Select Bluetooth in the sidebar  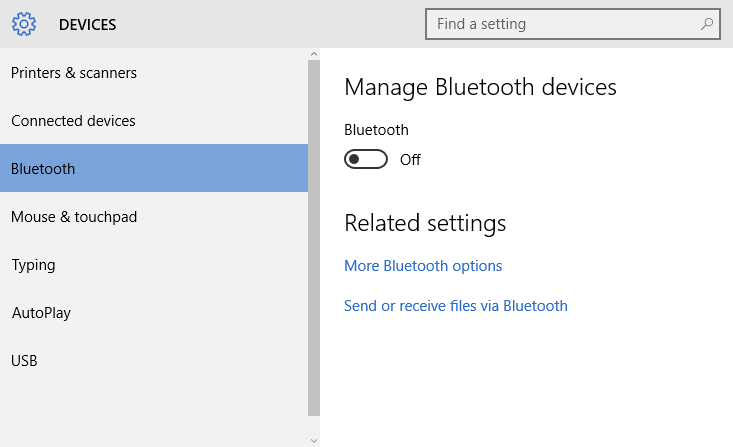click(154, 168)
